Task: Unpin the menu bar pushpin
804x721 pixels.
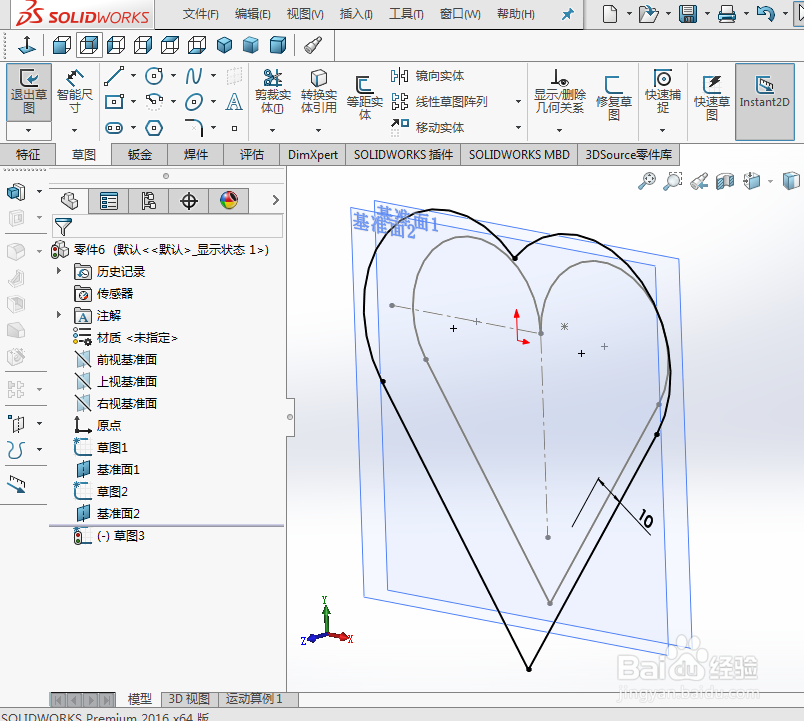Action: point(567,15)
